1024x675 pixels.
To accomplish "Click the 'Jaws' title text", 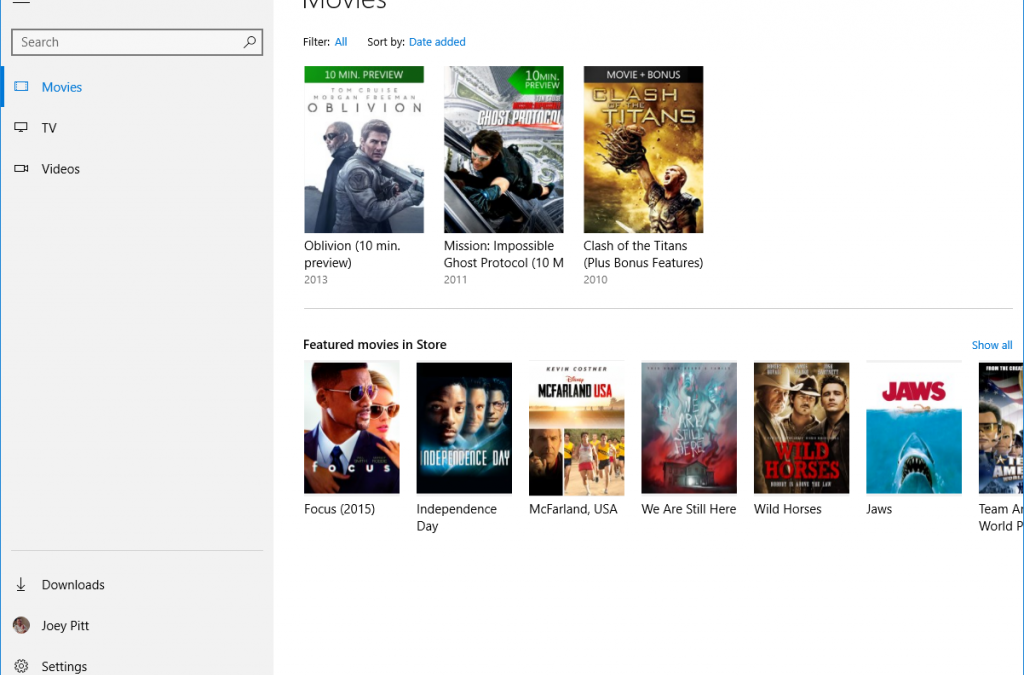I will tap(879, 509).
